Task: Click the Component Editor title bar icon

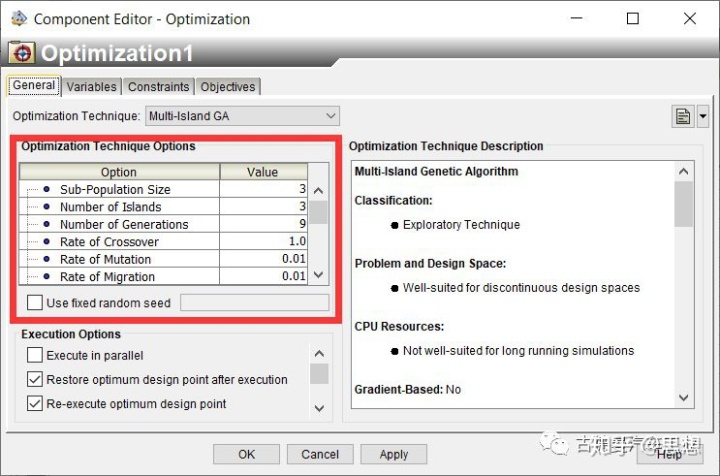Action: [x=17, y=19]
